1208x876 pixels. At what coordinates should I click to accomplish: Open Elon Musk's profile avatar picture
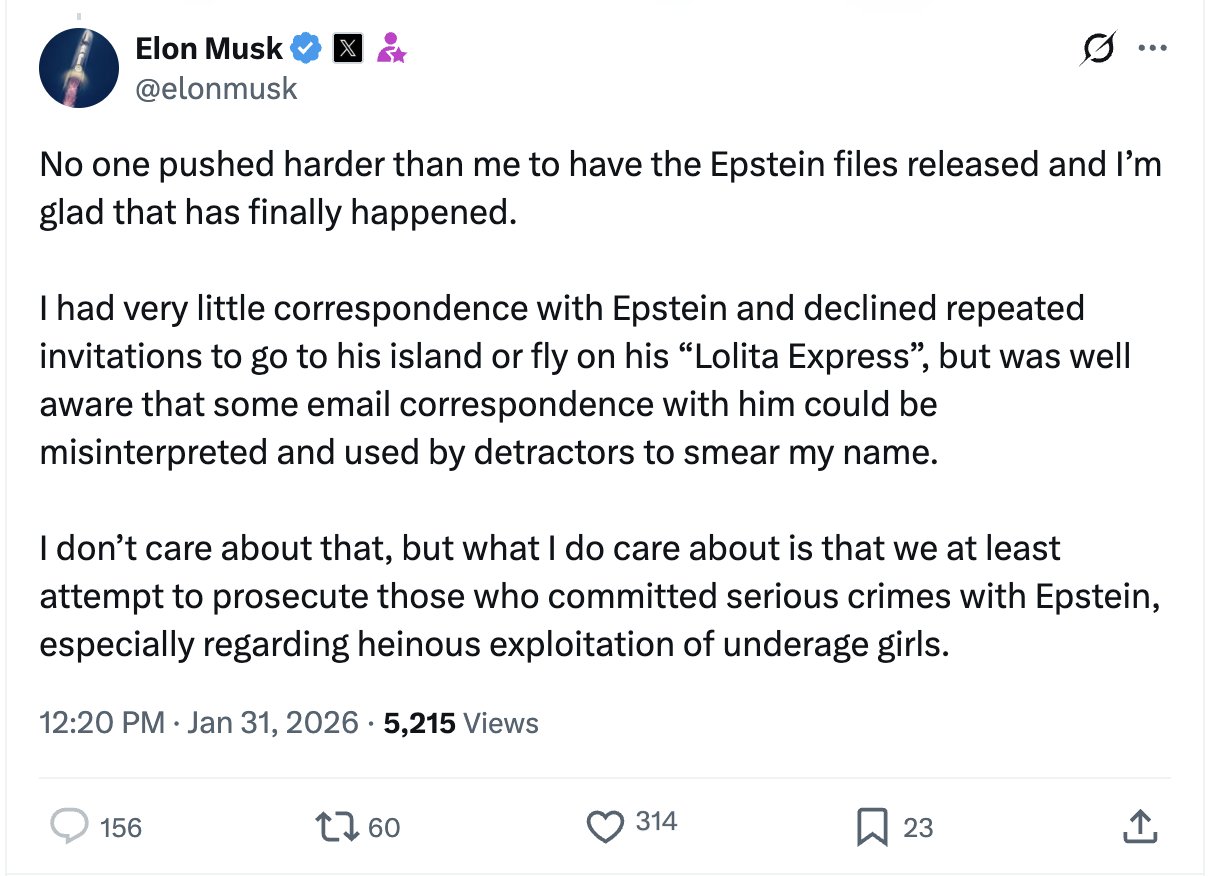point(79,68)
